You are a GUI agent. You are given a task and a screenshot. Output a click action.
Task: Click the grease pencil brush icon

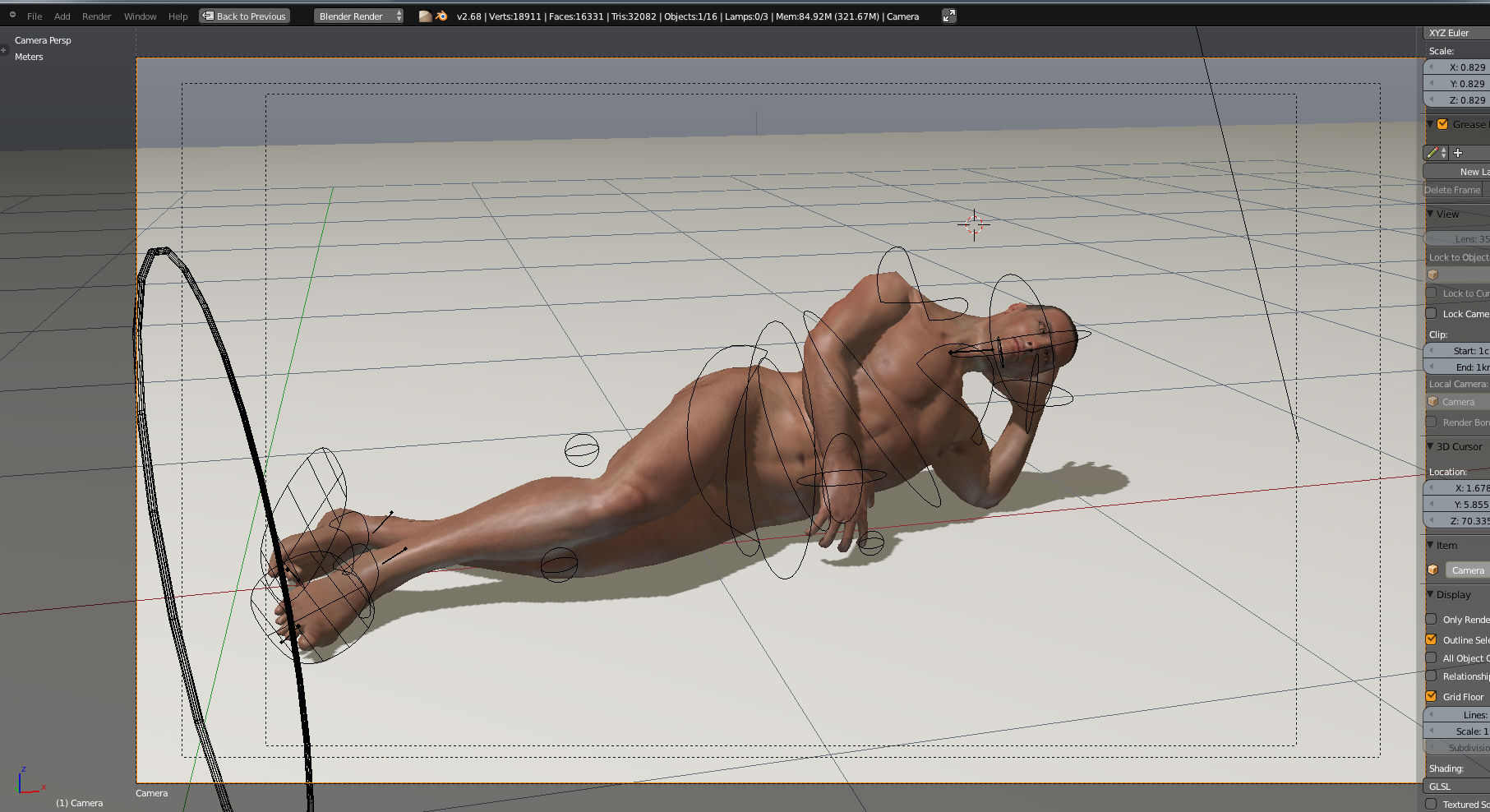tap(1433, 153)
